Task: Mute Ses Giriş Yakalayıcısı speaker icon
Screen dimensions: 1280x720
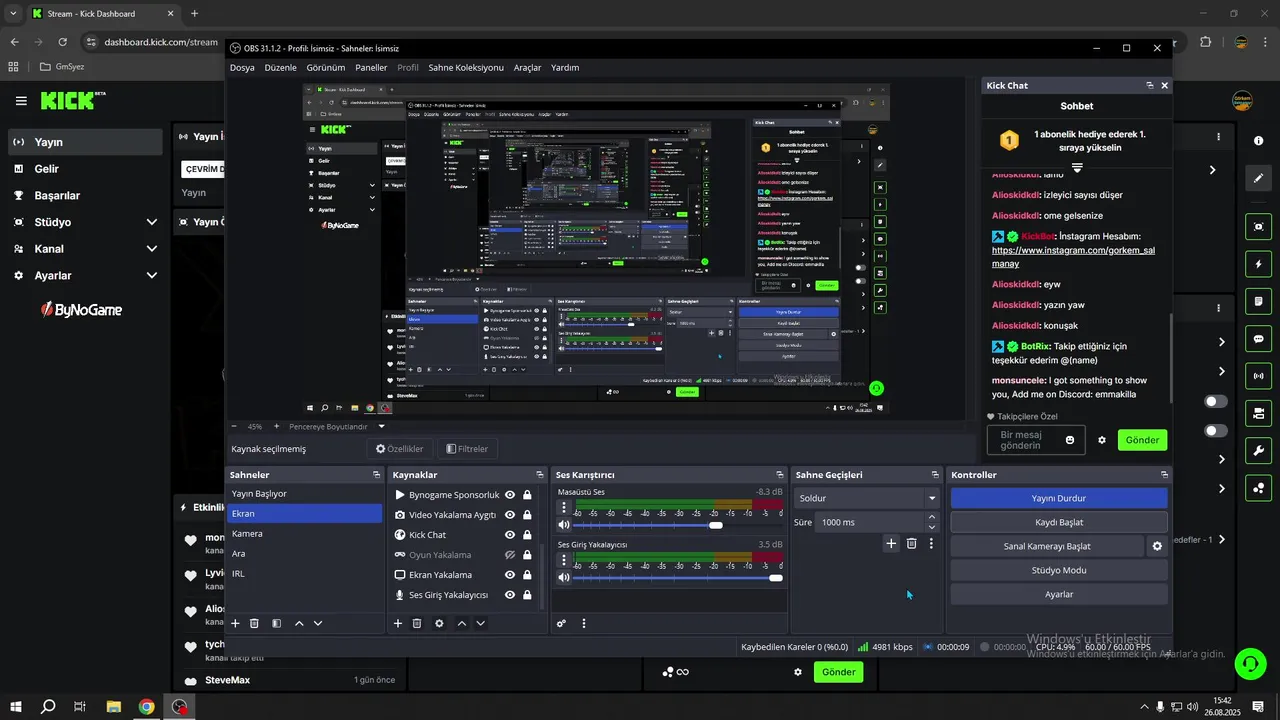Action: (x=564, y=577)
